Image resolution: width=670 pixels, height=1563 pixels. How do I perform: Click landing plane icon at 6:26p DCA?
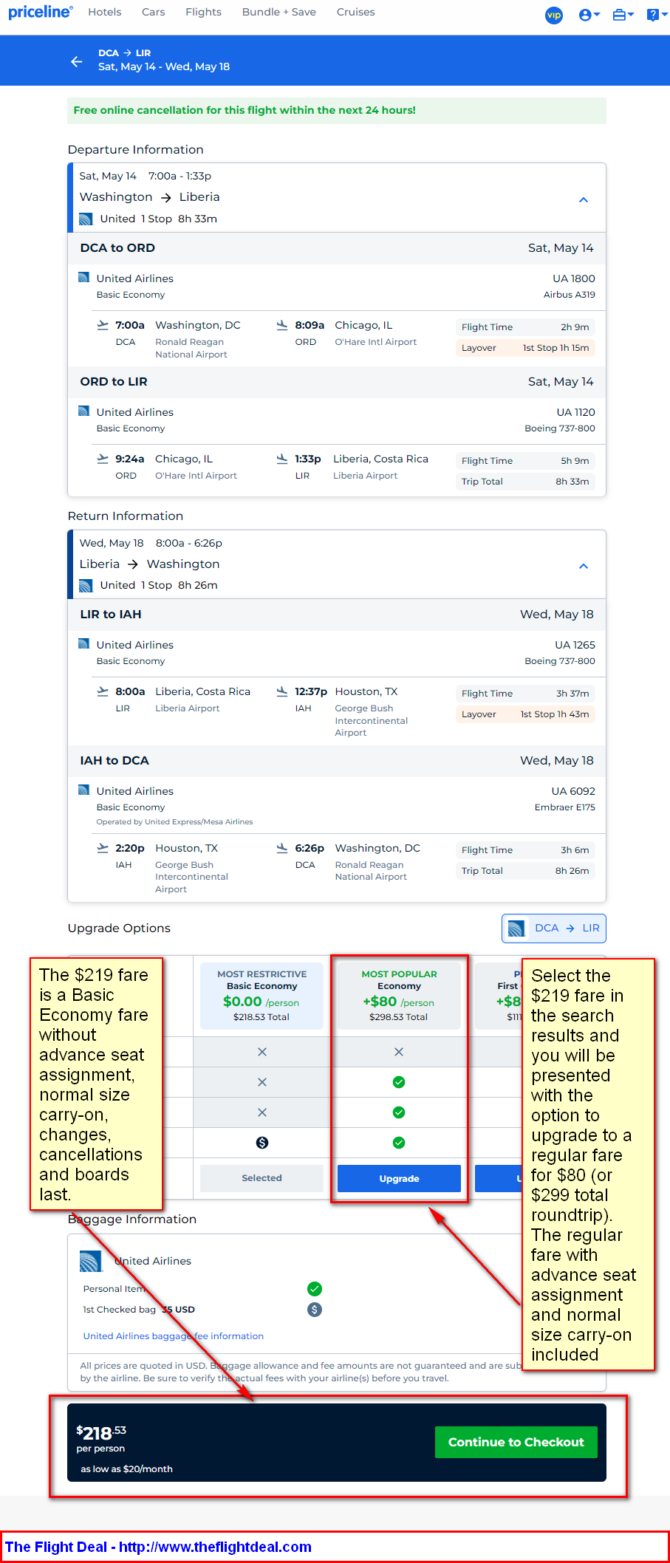pos(282,848)
